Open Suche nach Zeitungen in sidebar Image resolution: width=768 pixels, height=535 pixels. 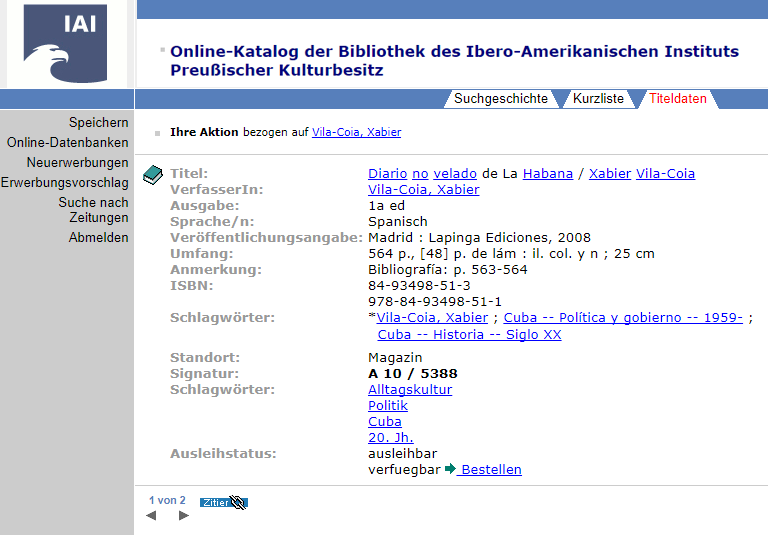94,210
